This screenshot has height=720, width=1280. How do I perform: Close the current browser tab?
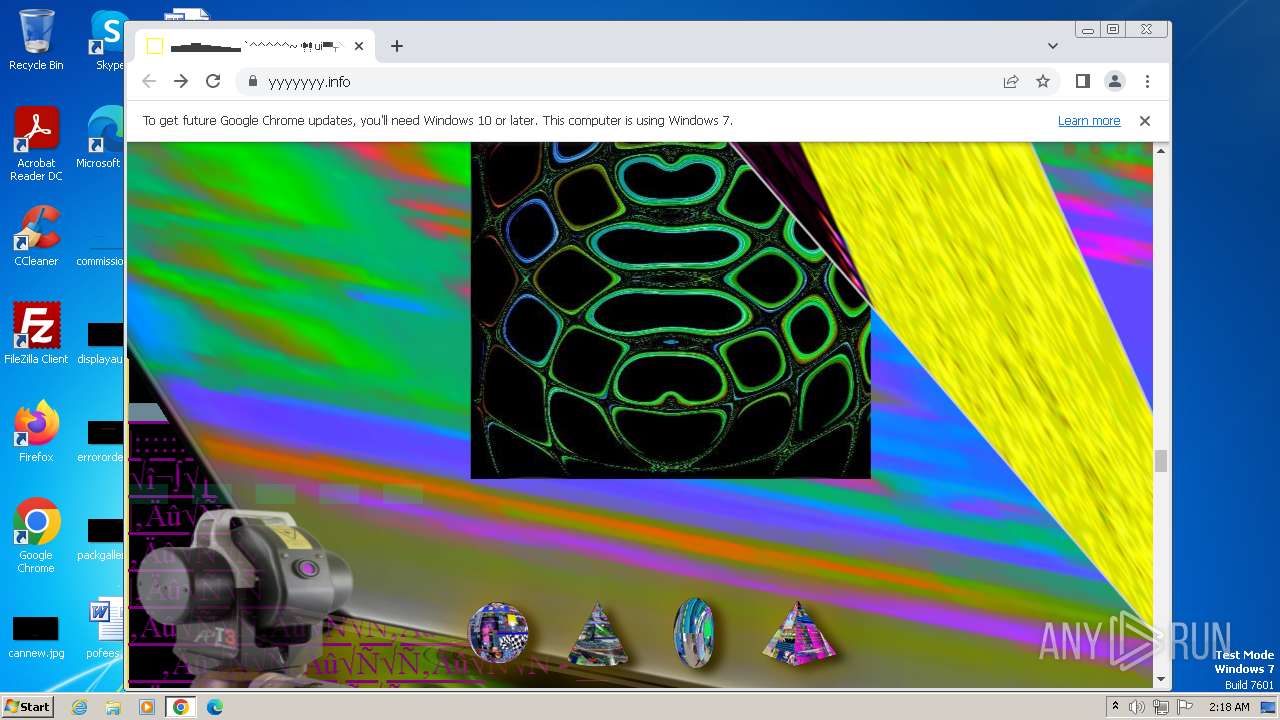[x=359, y=46]
